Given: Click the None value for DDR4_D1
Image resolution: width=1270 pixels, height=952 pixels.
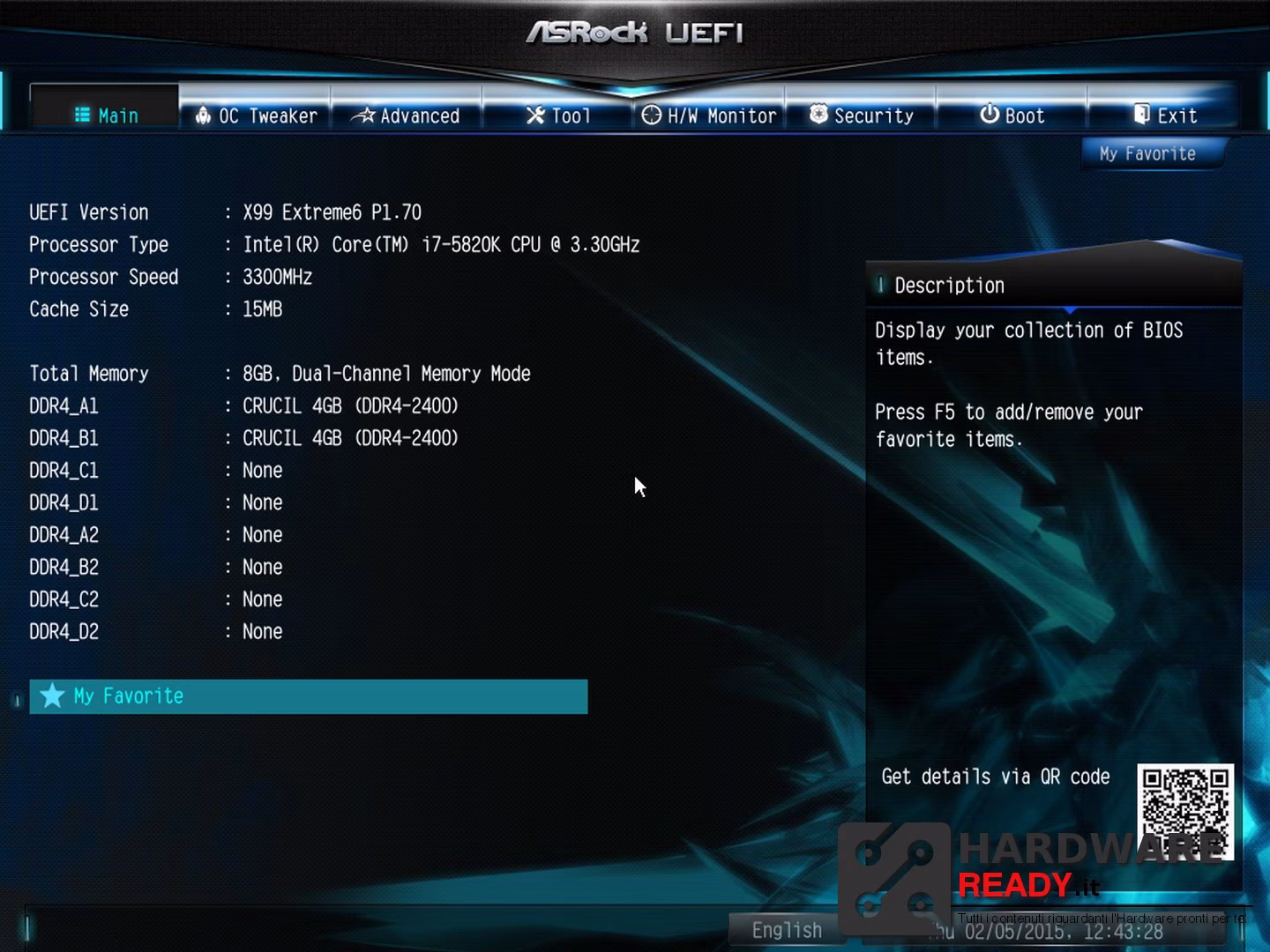Looking at the screenshot, I should click(263, 503).
